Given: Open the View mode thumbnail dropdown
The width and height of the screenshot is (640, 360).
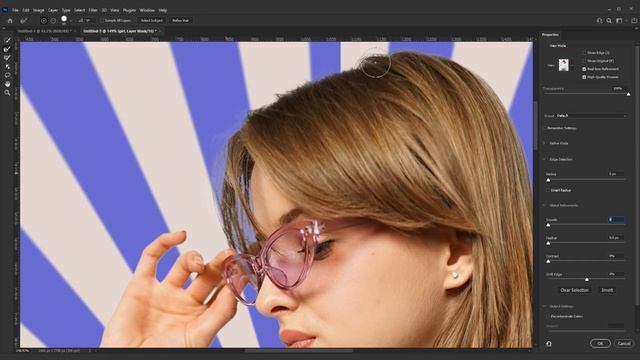Looking at the screenshot, I should (565, 65).
